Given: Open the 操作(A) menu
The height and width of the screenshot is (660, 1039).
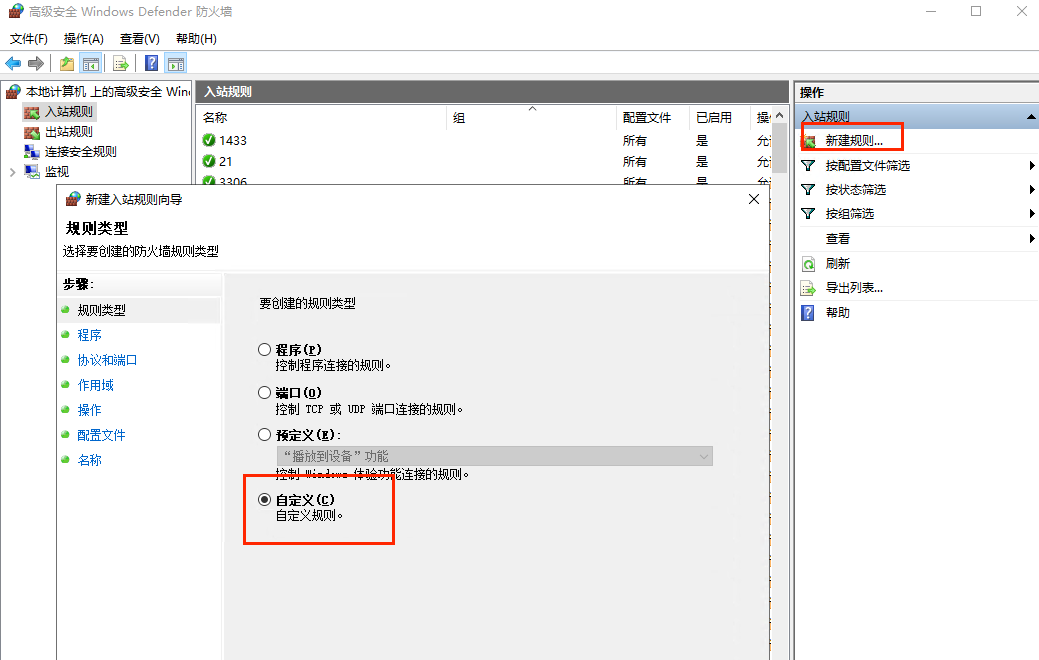Looking at the screenshot, I should coord(83,39).
